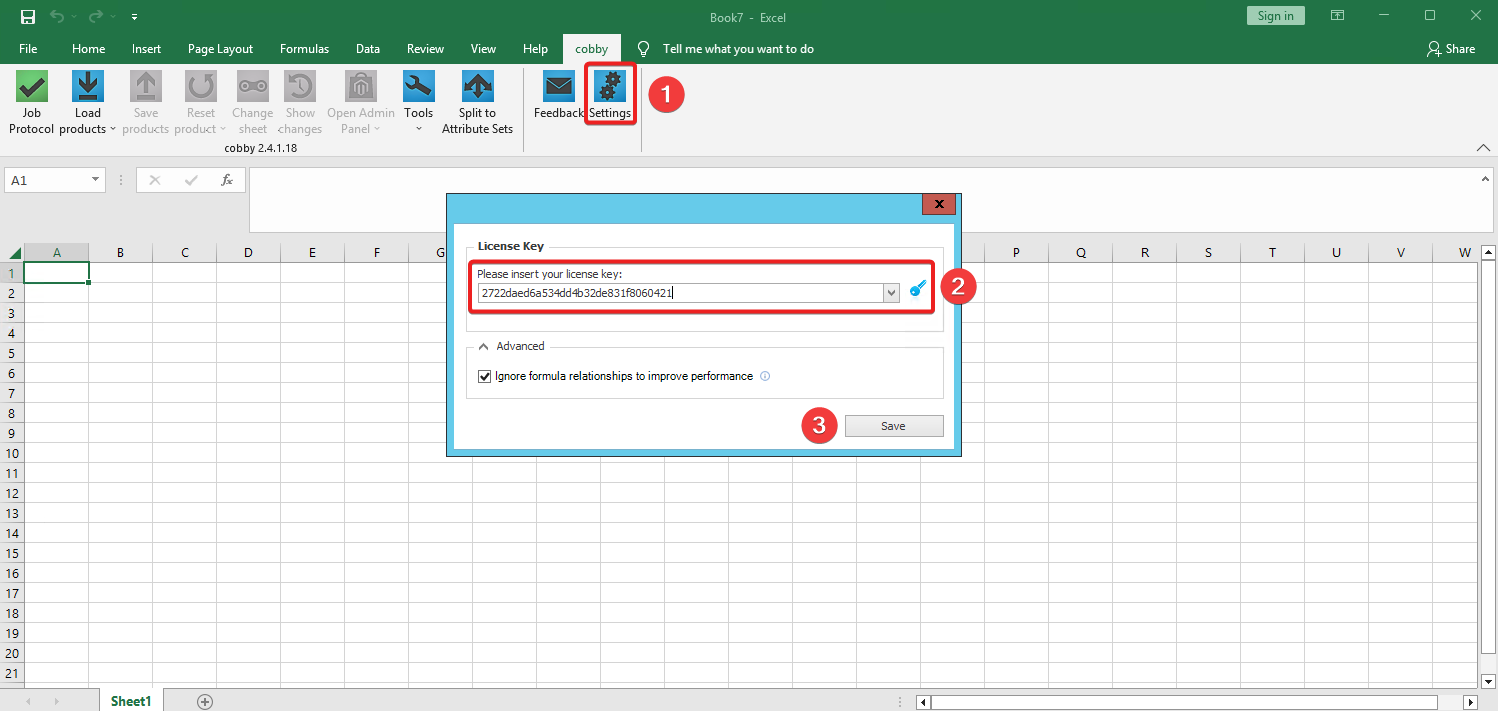Open the Name Box dropdown arrow
This screenshot has width=1498, height=711.
[96, 180]
